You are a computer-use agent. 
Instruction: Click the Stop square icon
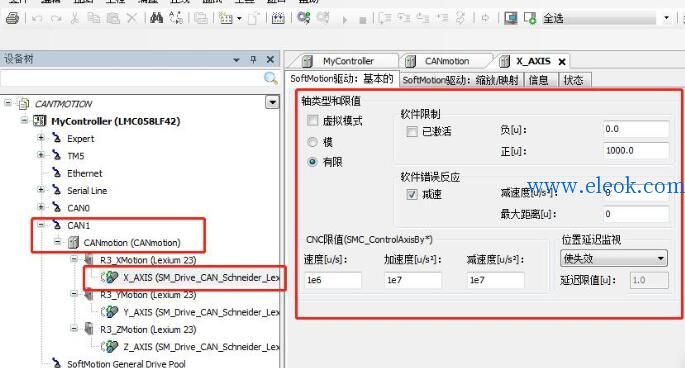363,20
